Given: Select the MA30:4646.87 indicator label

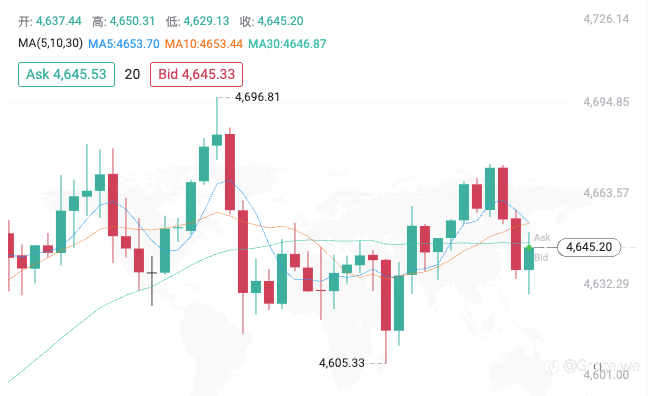Looking at the screenshot, I should click(x=287, y=44).
